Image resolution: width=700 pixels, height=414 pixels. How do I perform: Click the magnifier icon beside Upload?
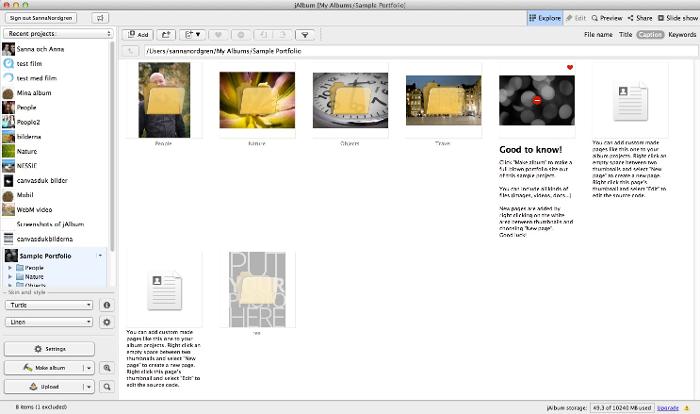coord(107,386)
